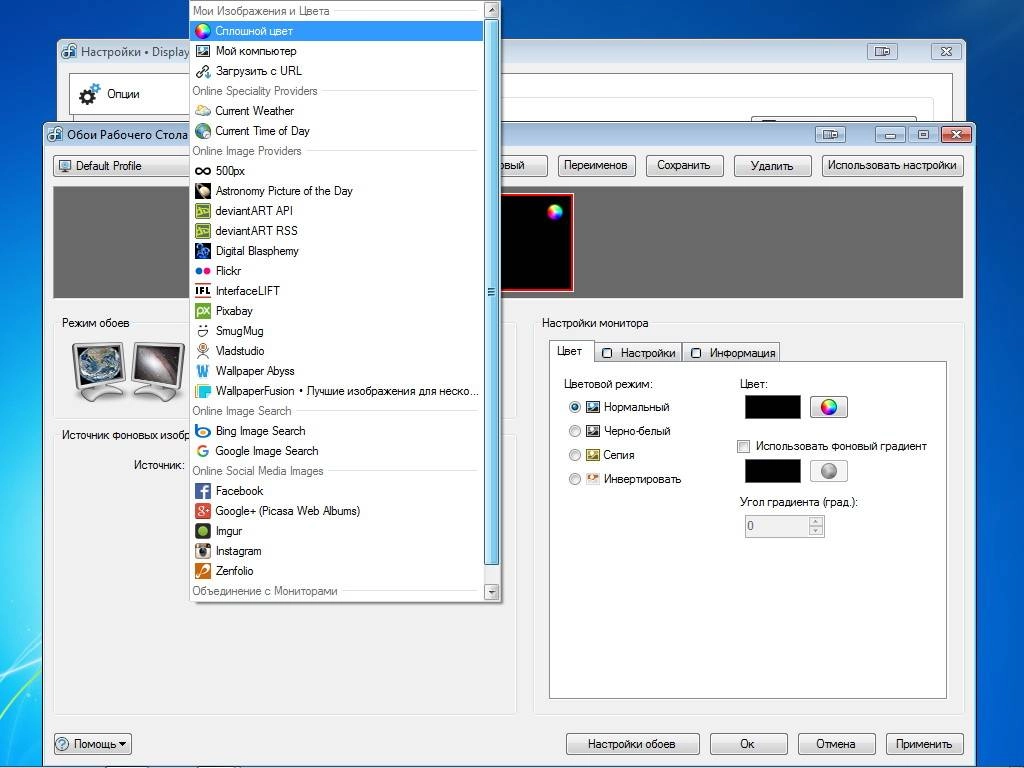Image resolution: width=1024 pixels, height=768 pixels.
Task: Select the Сепия color mode radio button
Action: (575, 455)
